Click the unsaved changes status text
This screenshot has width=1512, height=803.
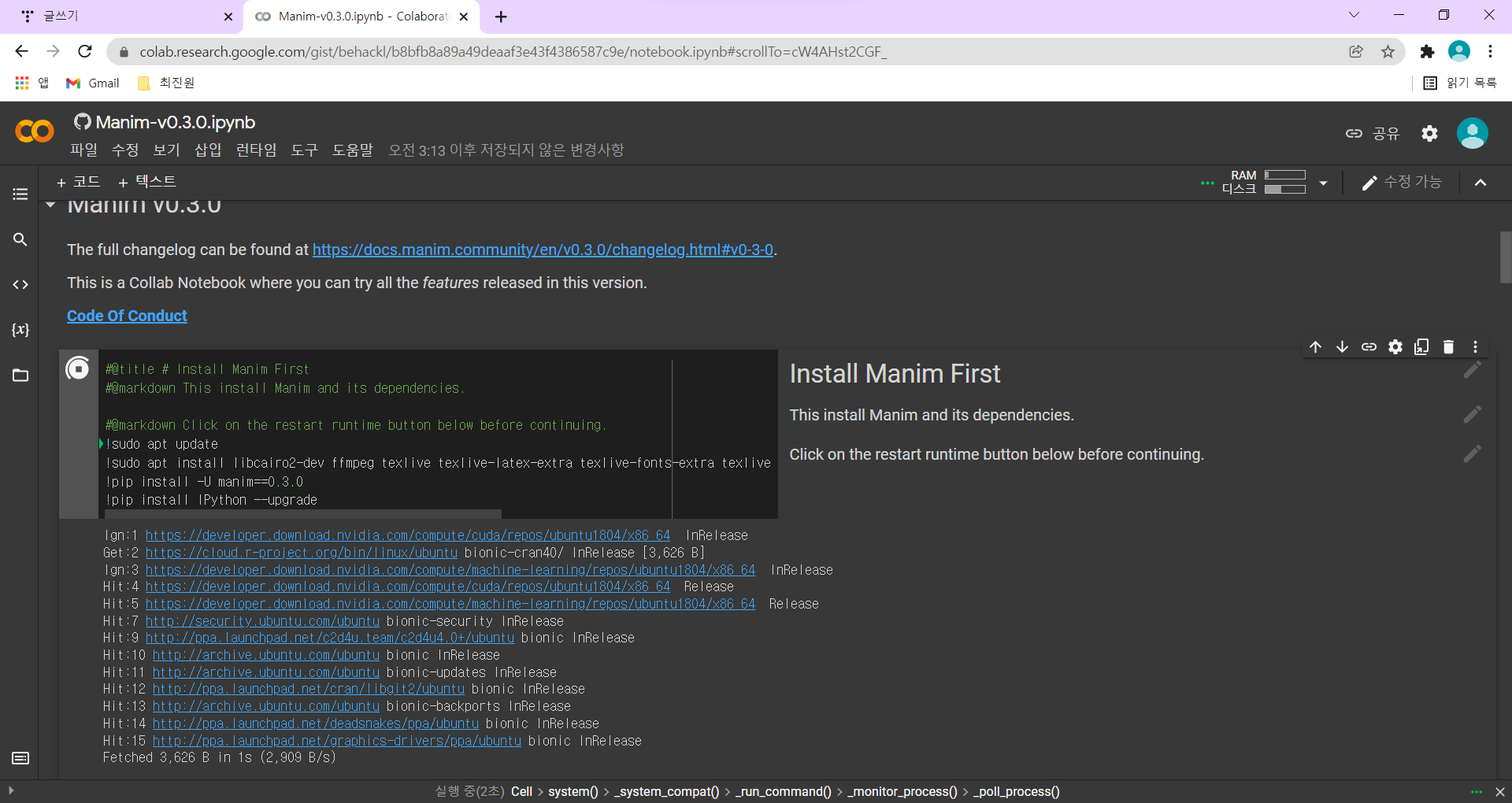click(x=506, y=150)
